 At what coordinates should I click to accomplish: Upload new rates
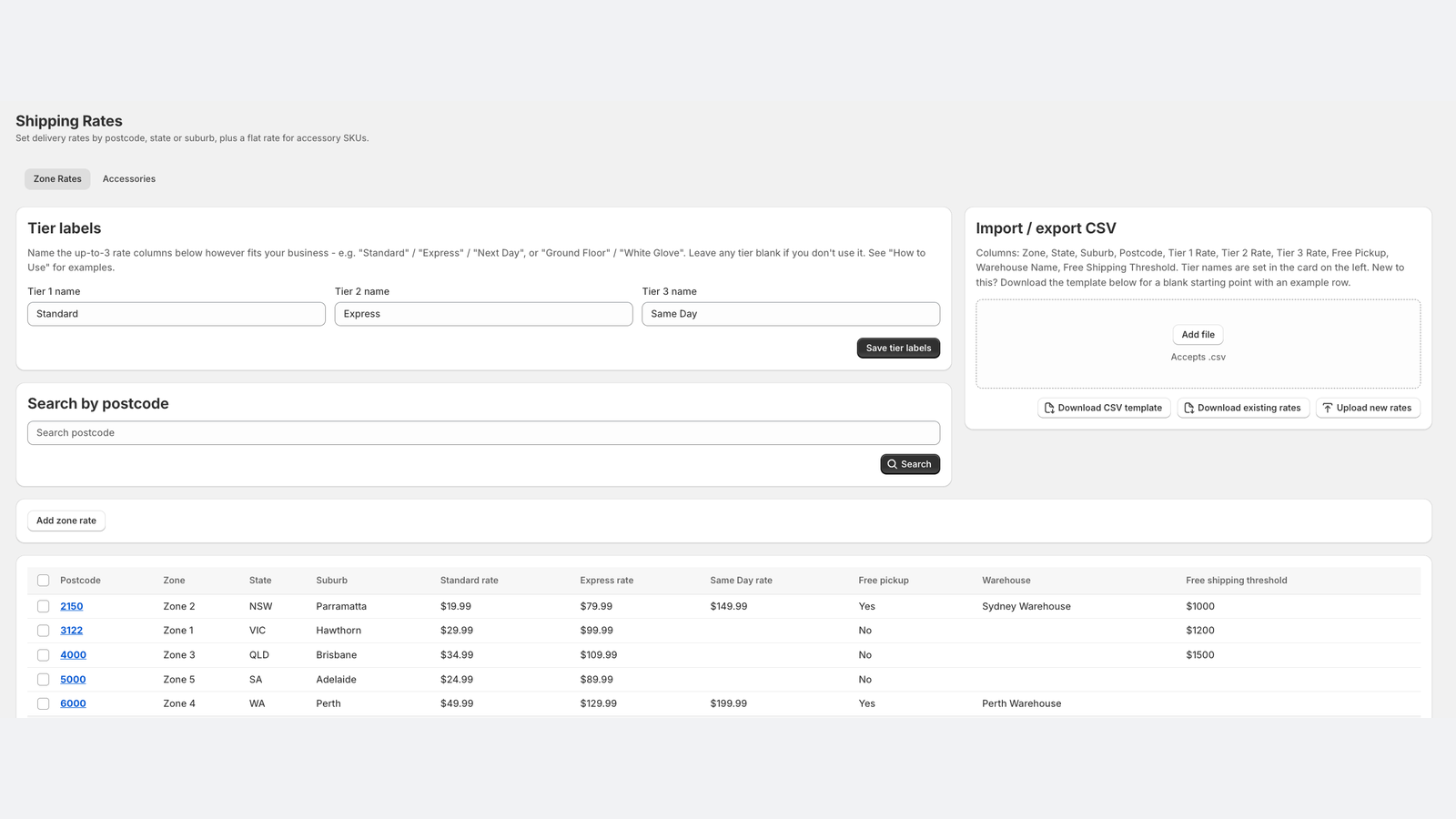(x=1368, y=408)
